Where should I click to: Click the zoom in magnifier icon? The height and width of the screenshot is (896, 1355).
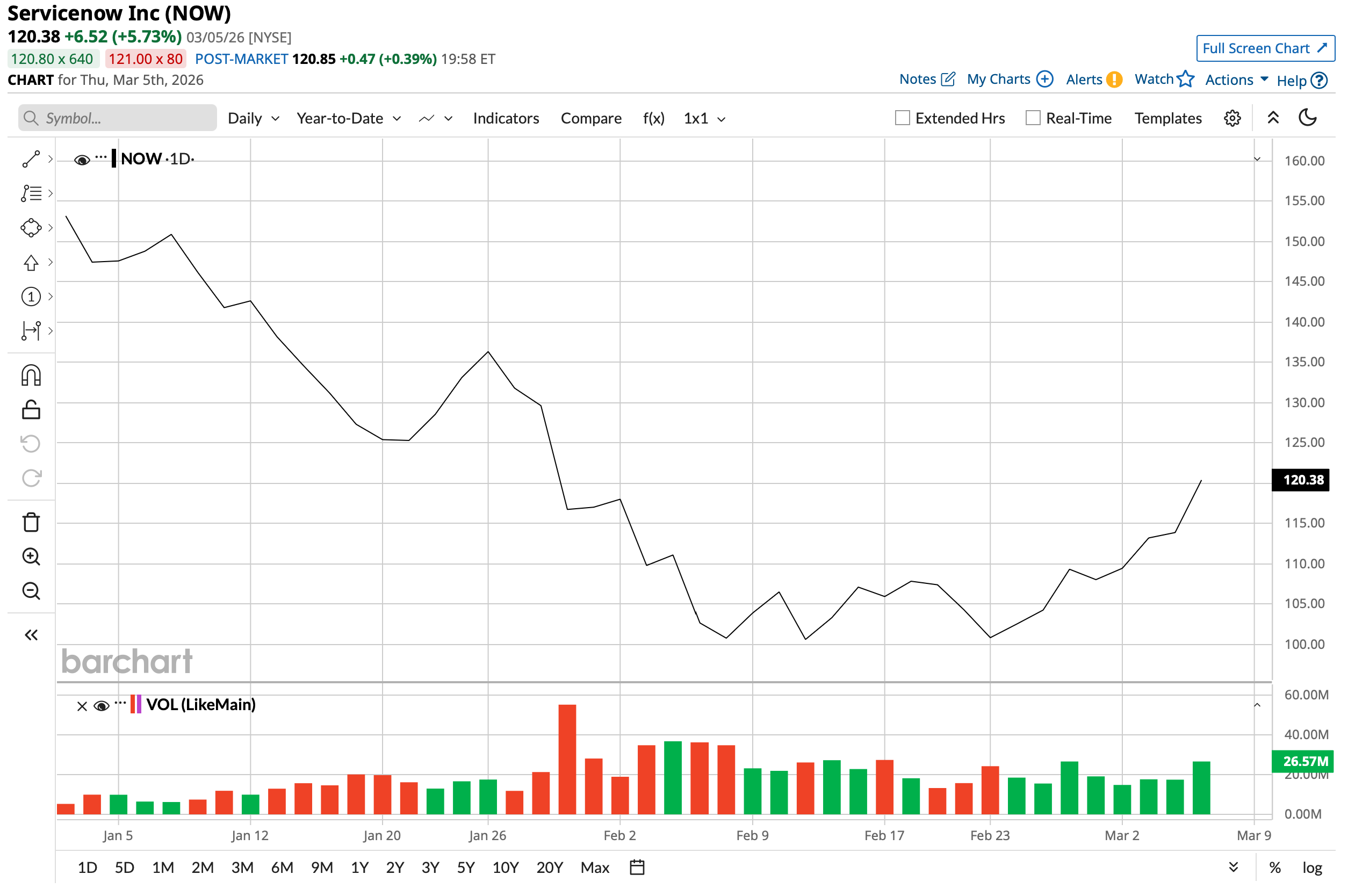point(31,557)
